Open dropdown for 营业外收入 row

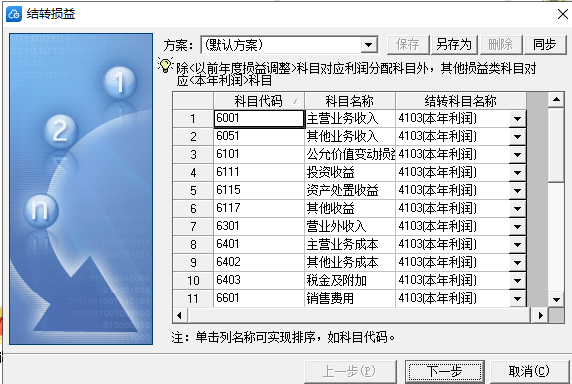coord(517,226)
